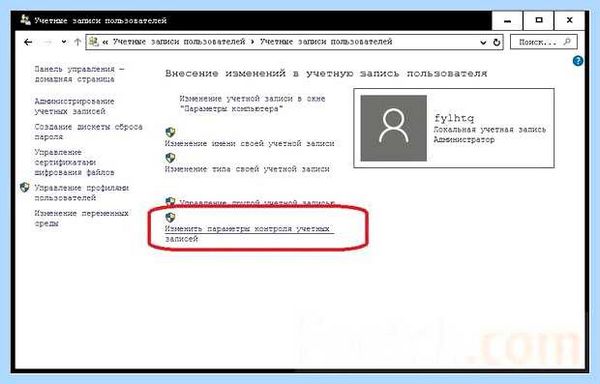Image resolution: width=600 pixels, height=384 pixels.
Task: Click the user accounts icon in address bar
Action: (94, 42)
